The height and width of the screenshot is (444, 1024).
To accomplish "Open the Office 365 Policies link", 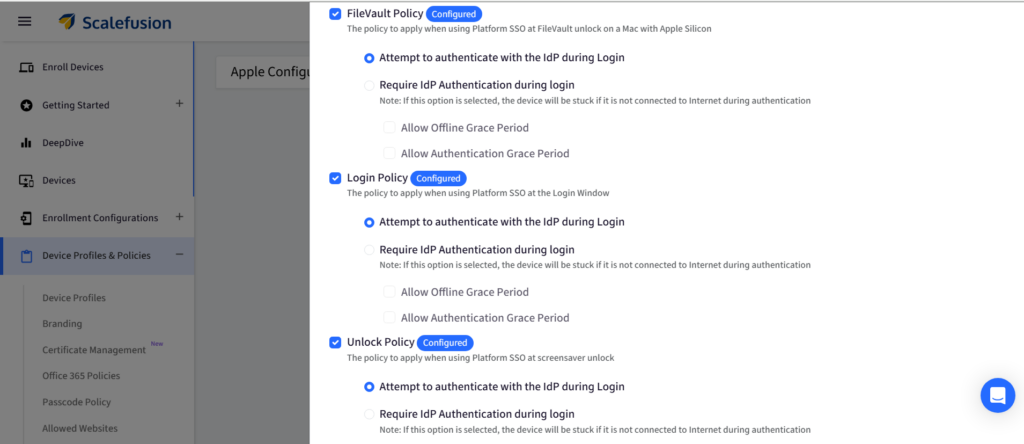I will (x=81, y=376).
